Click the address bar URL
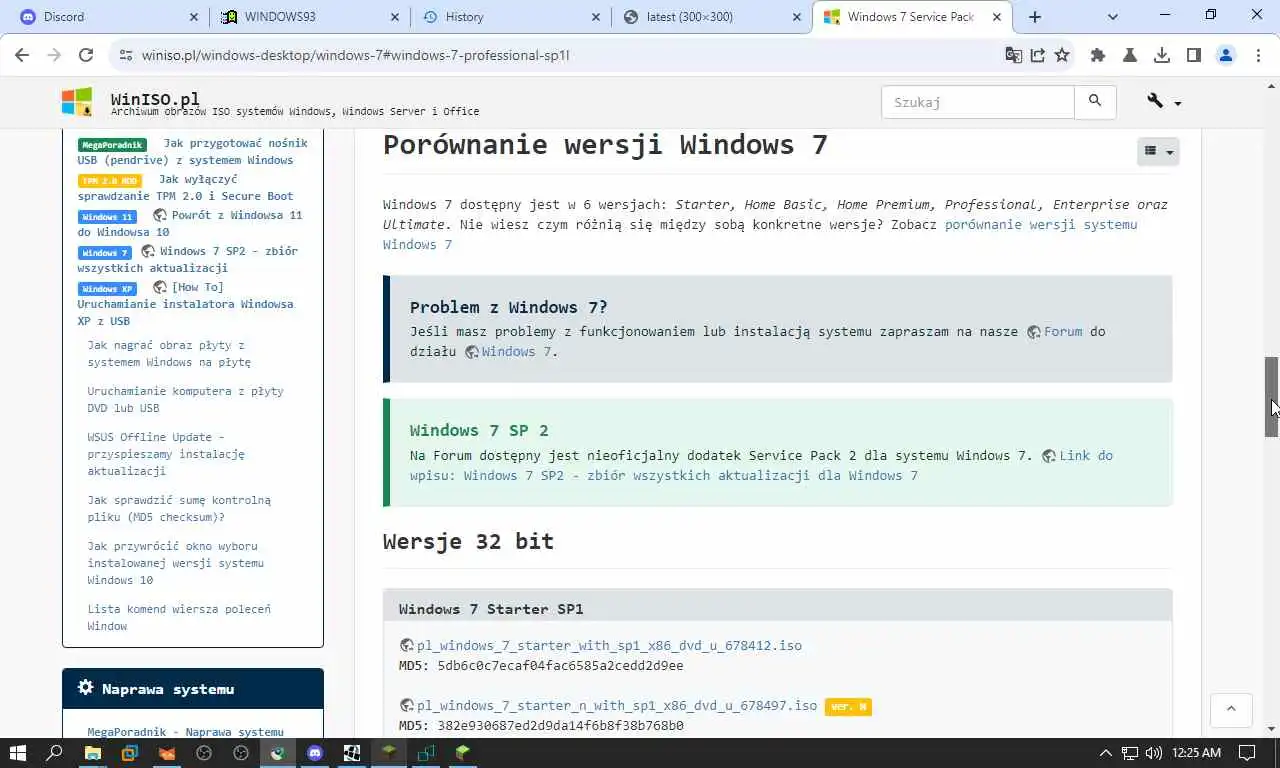Image resolution: width=1280 pixels, height=768 pixels. click(355, 55)
